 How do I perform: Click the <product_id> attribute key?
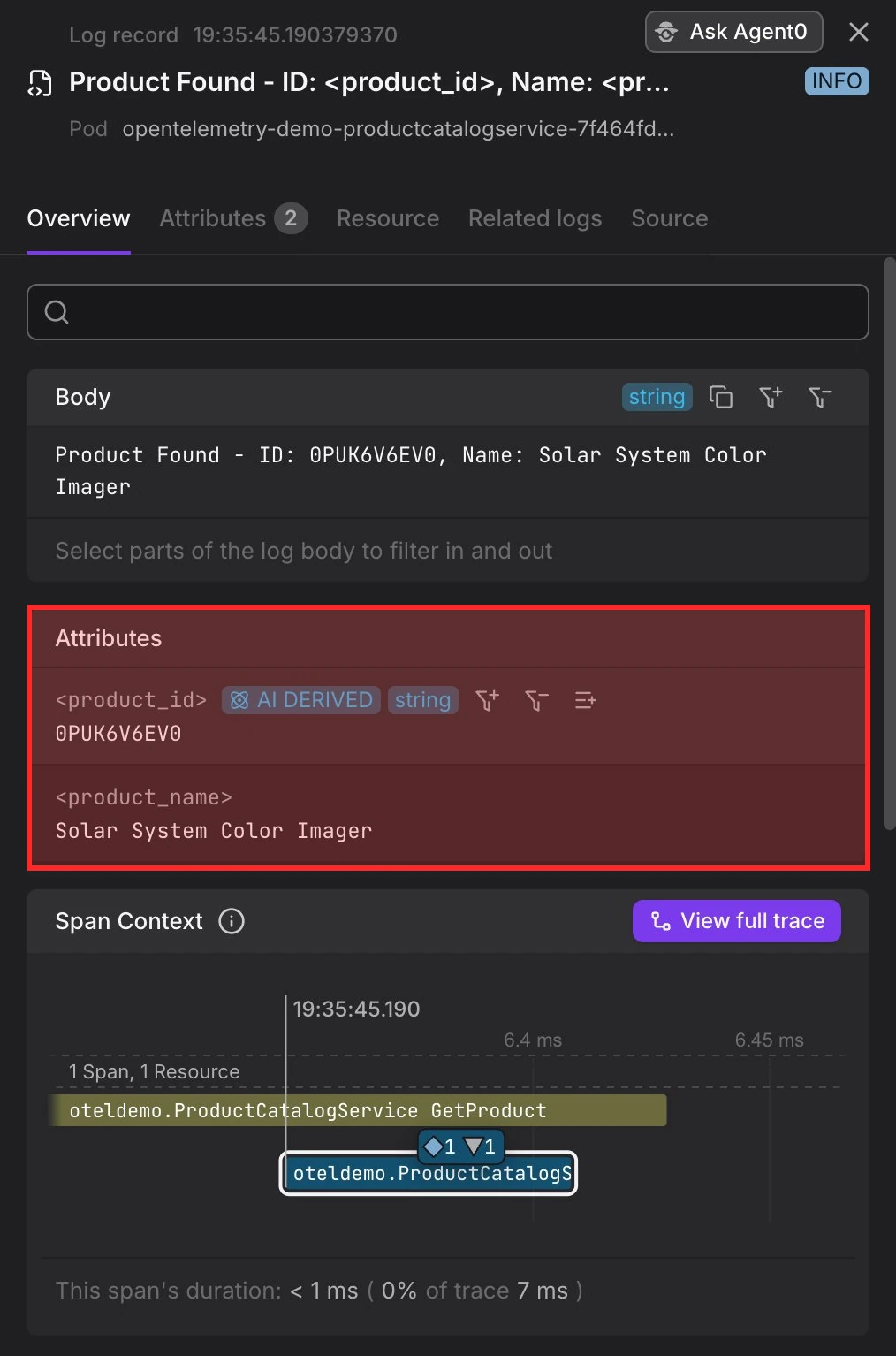[x=131, y=700]
